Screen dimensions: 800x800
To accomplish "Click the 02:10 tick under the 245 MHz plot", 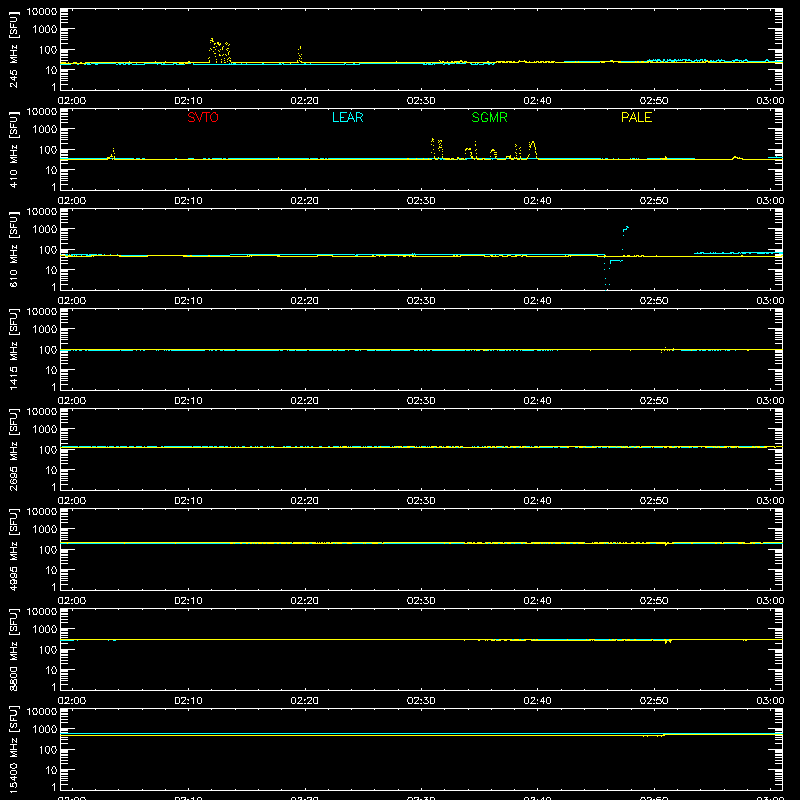I will tap(188, 101).
